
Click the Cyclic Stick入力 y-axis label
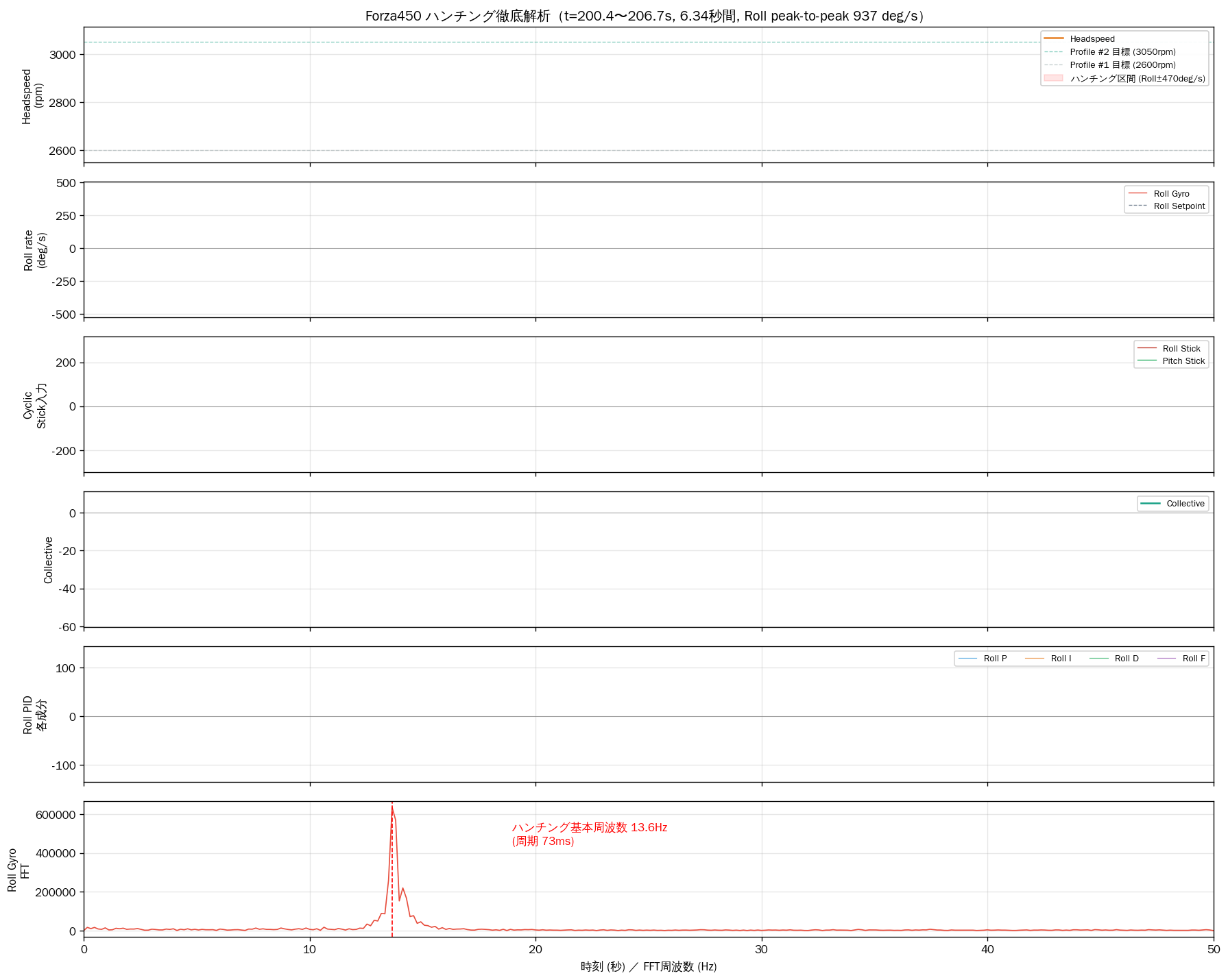click(x=34, y=405)
